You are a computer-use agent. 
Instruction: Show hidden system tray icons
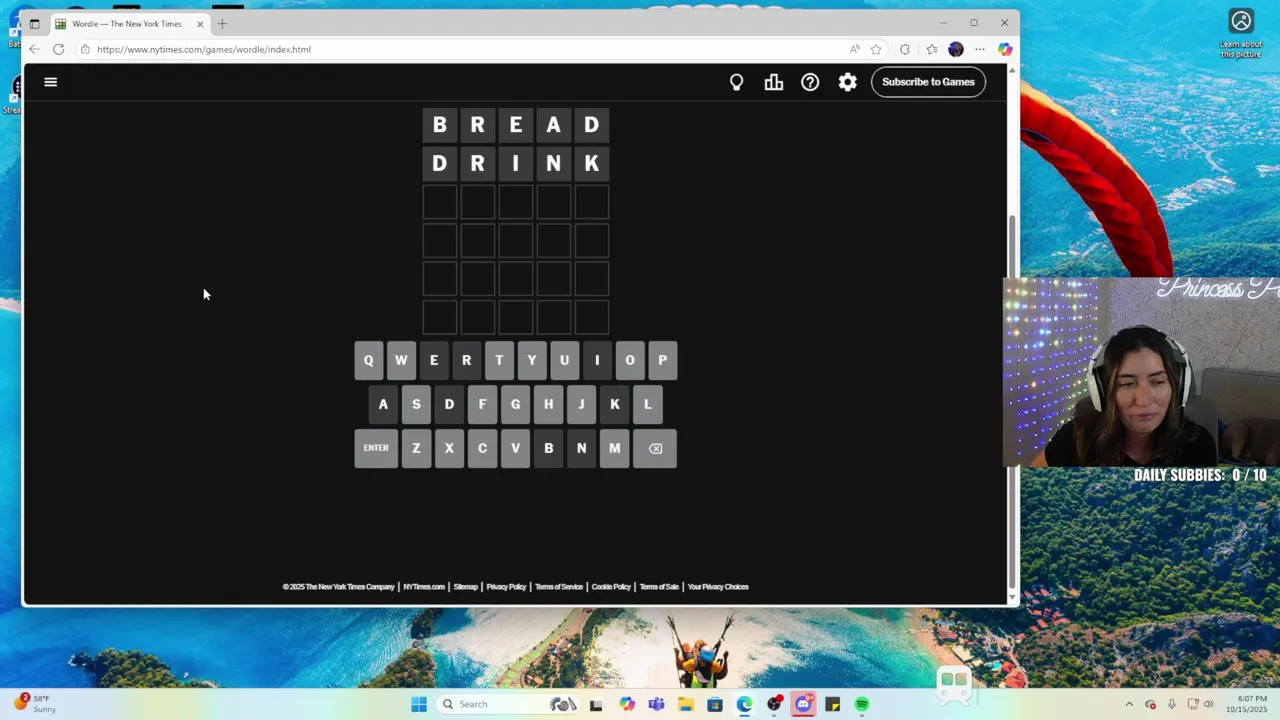1129,704
